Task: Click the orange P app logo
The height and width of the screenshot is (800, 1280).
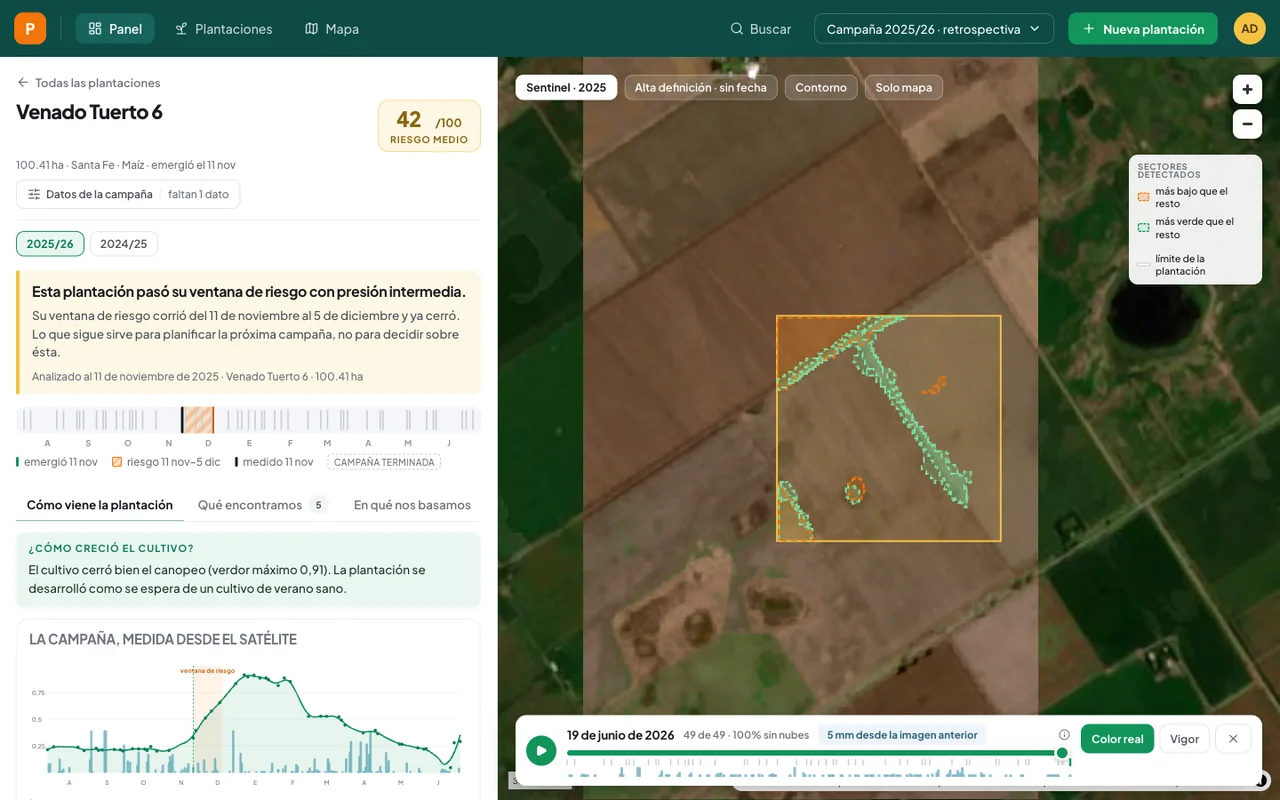Action: tap(30, 29)
